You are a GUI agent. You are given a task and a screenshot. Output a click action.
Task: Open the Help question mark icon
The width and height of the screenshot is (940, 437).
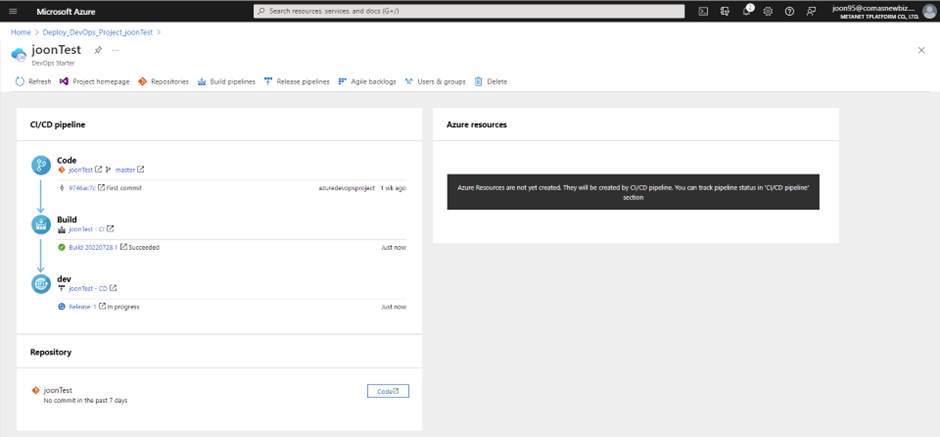coord(790,11)
